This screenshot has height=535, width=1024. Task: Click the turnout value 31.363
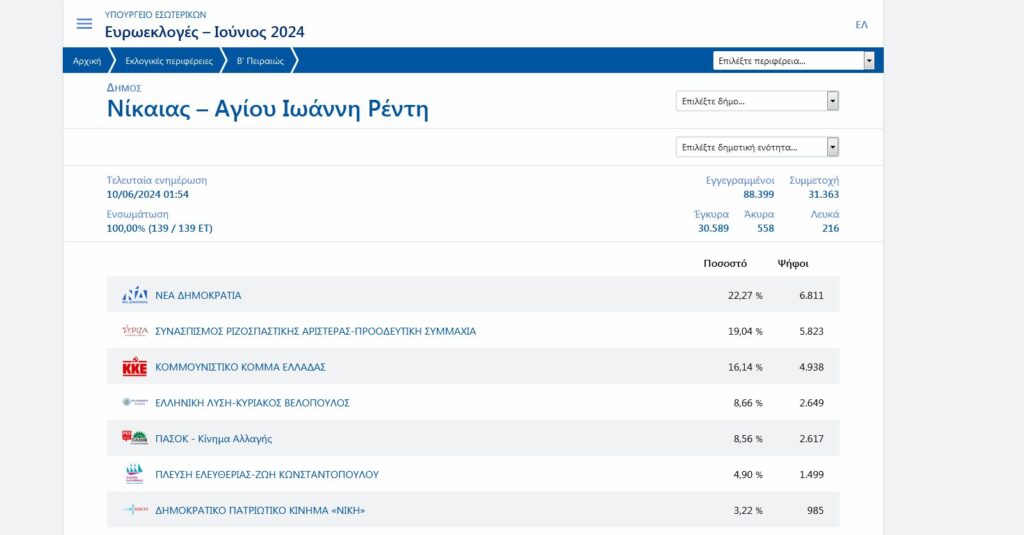click(x=824, y=195)
